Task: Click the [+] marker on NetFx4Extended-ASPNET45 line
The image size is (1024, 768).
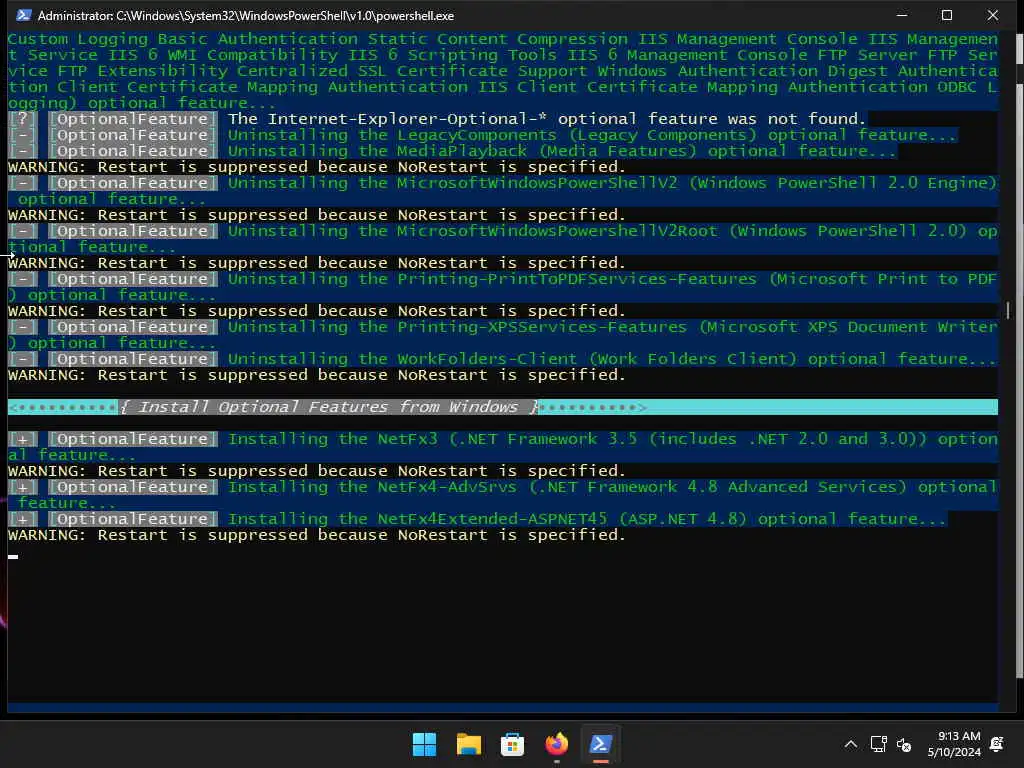Action: click(23, 519)
